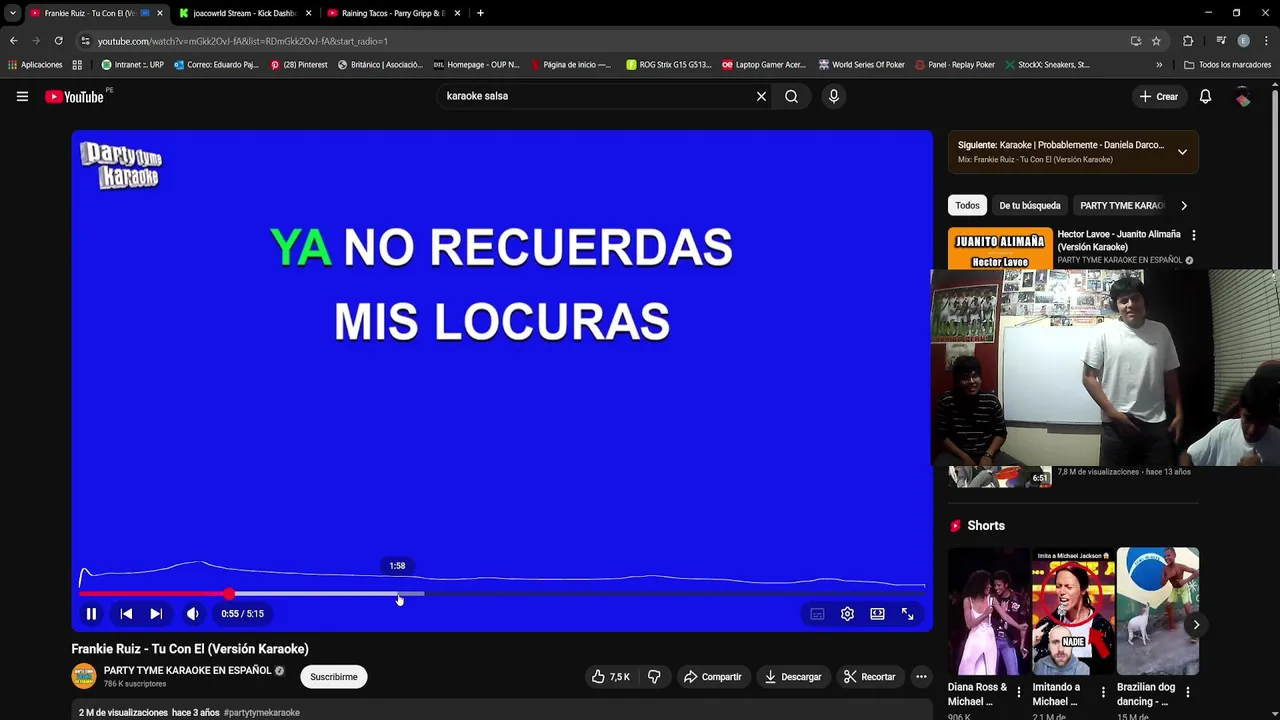Go to previous video in playlist
The image size is (1280, 720).
[126, 614]
